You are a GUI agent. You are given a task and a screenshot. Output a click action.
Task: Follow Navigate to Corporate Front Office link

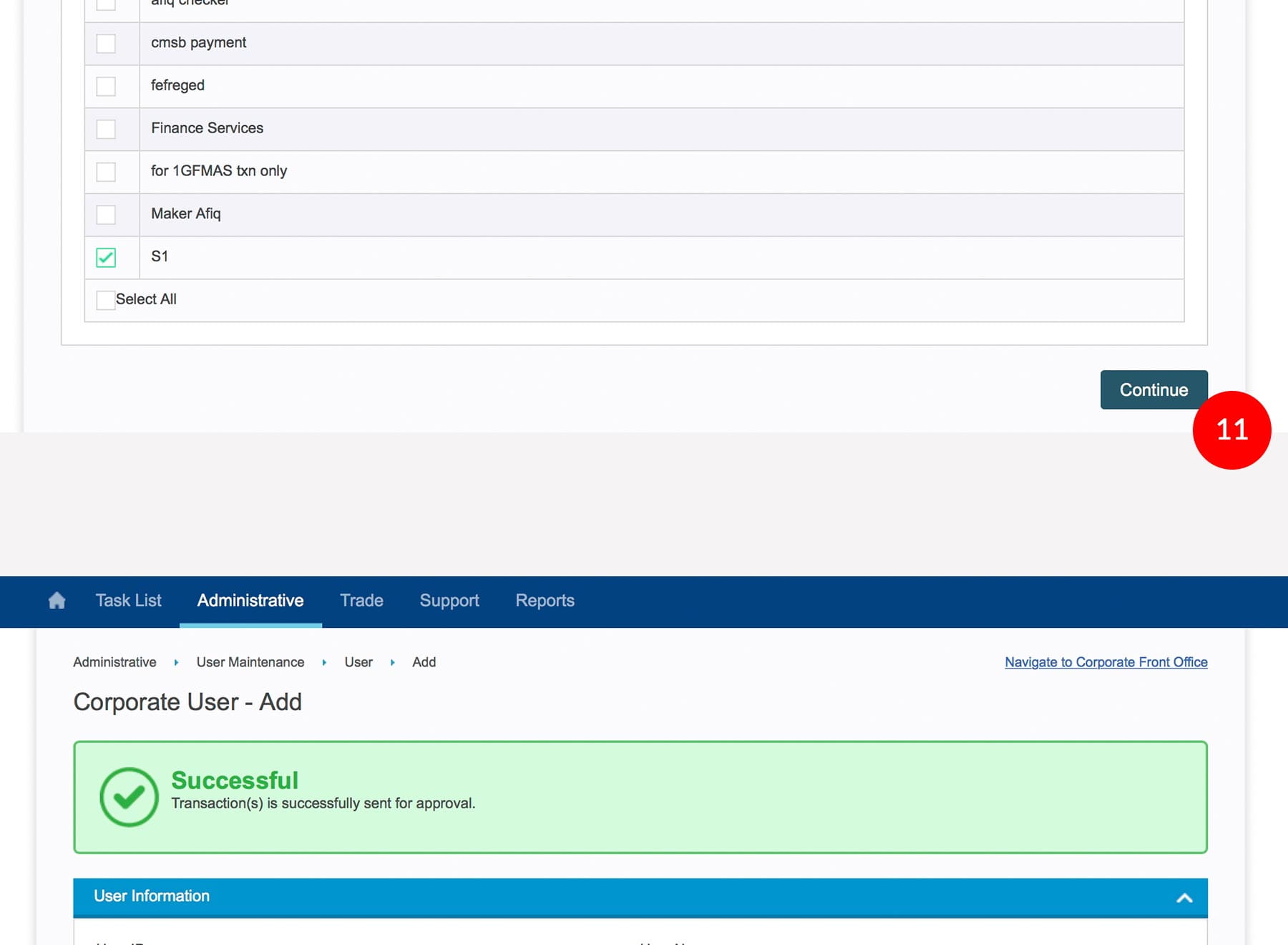1106,662
